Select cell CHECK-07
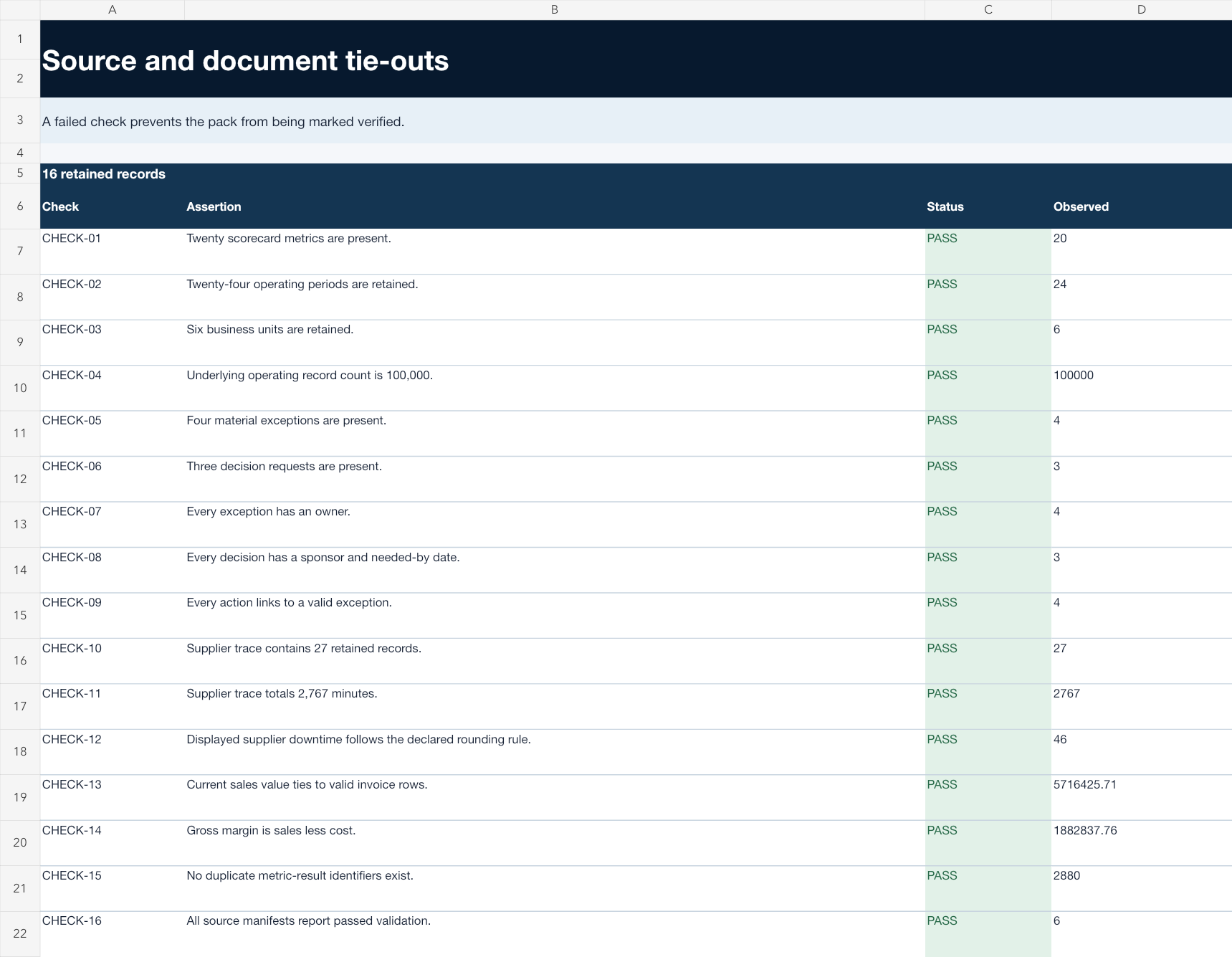The height and width of the screenshot is (957, 1232). (x=112, y=525)
